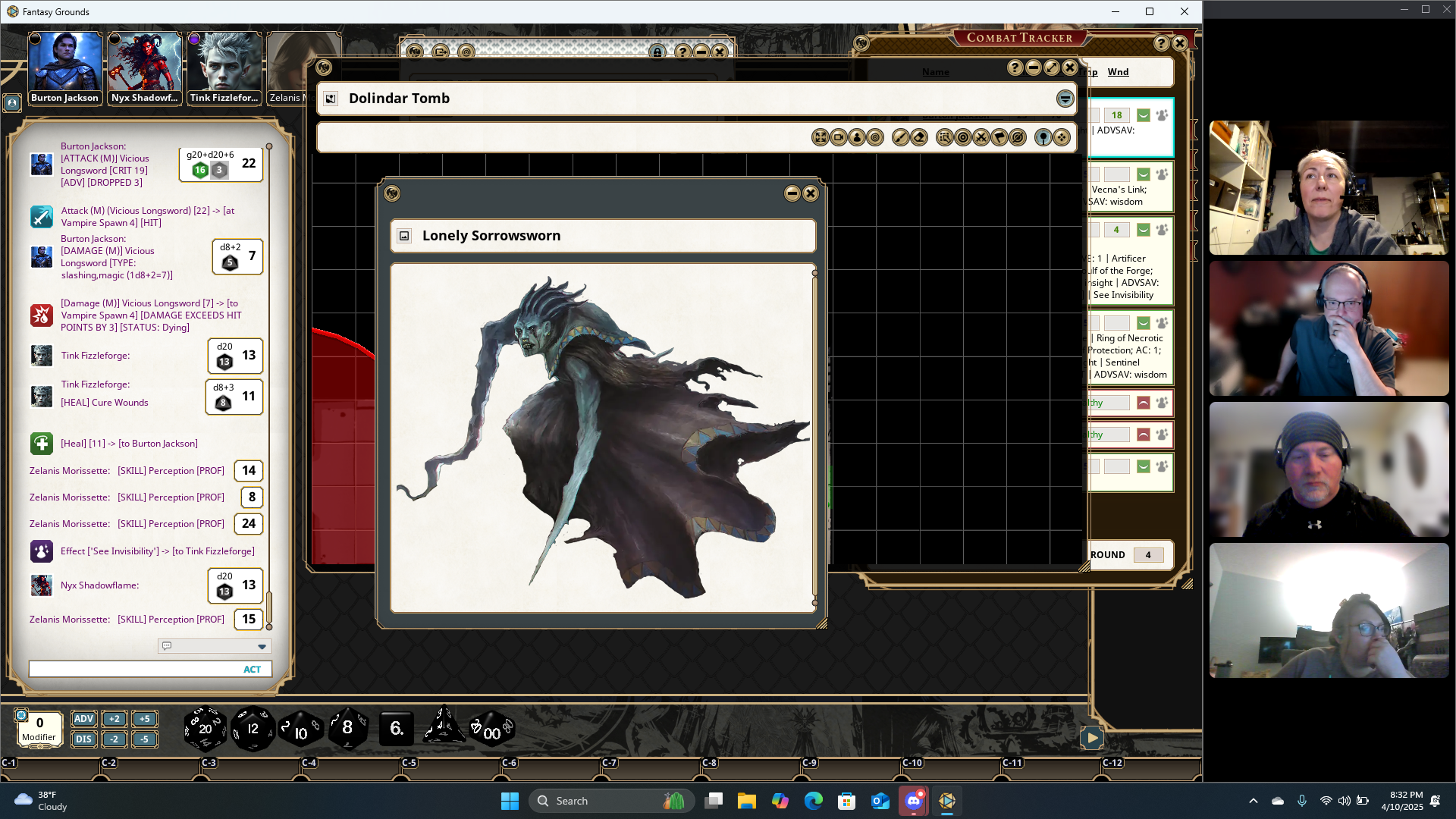Click the ACT button in chat
Viewport: 1456px width, 819px height.
(252, 670)
